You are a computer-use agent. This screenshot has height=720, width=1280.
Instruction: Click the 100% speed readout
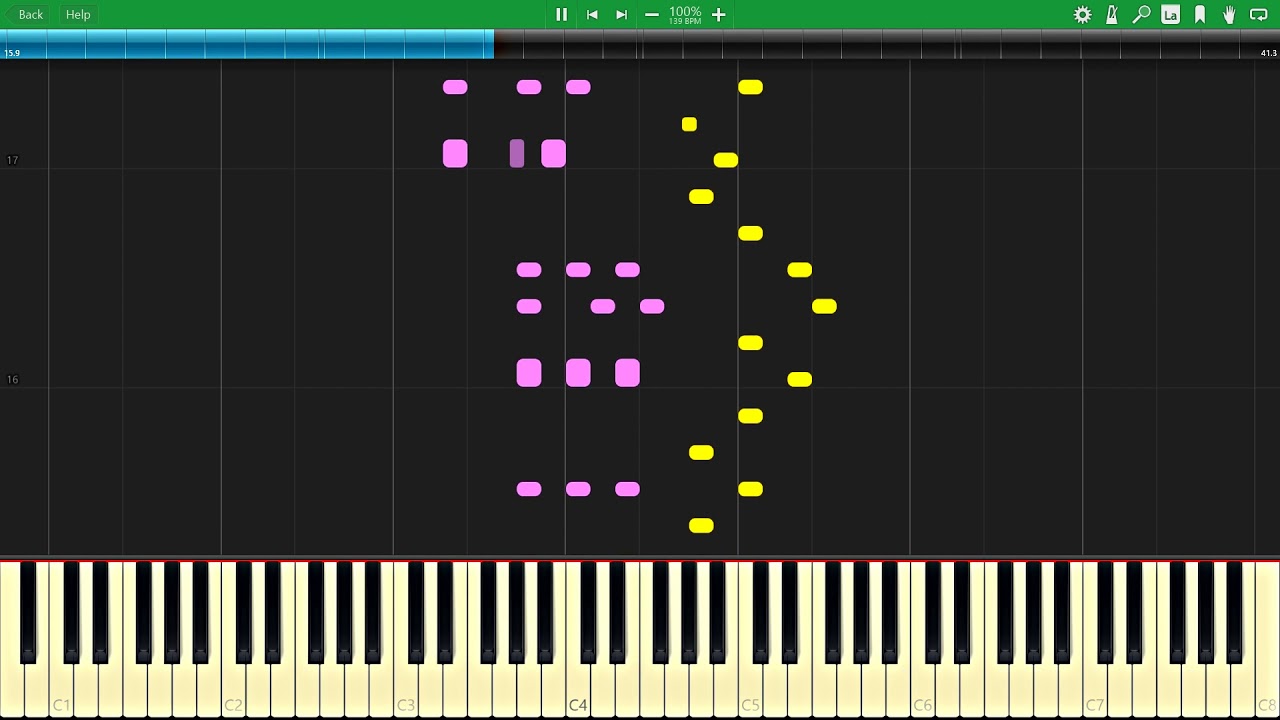pyautogui.click(x=685, y=11)
